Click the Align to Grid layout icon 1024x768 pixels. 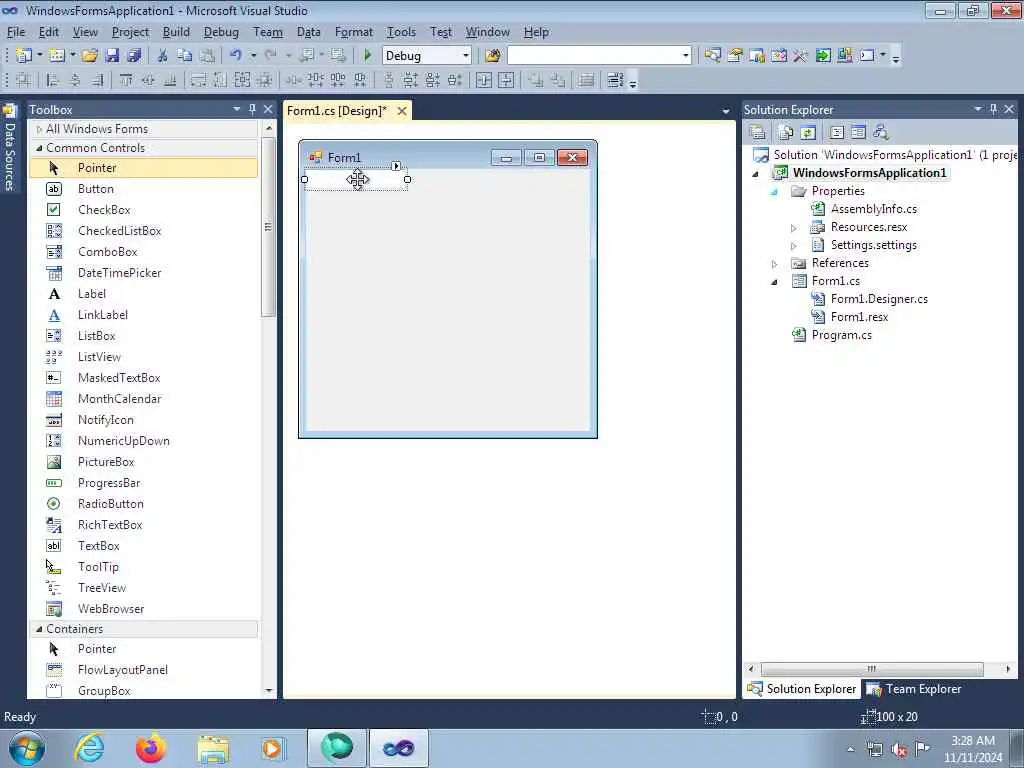tap(24, 80)
